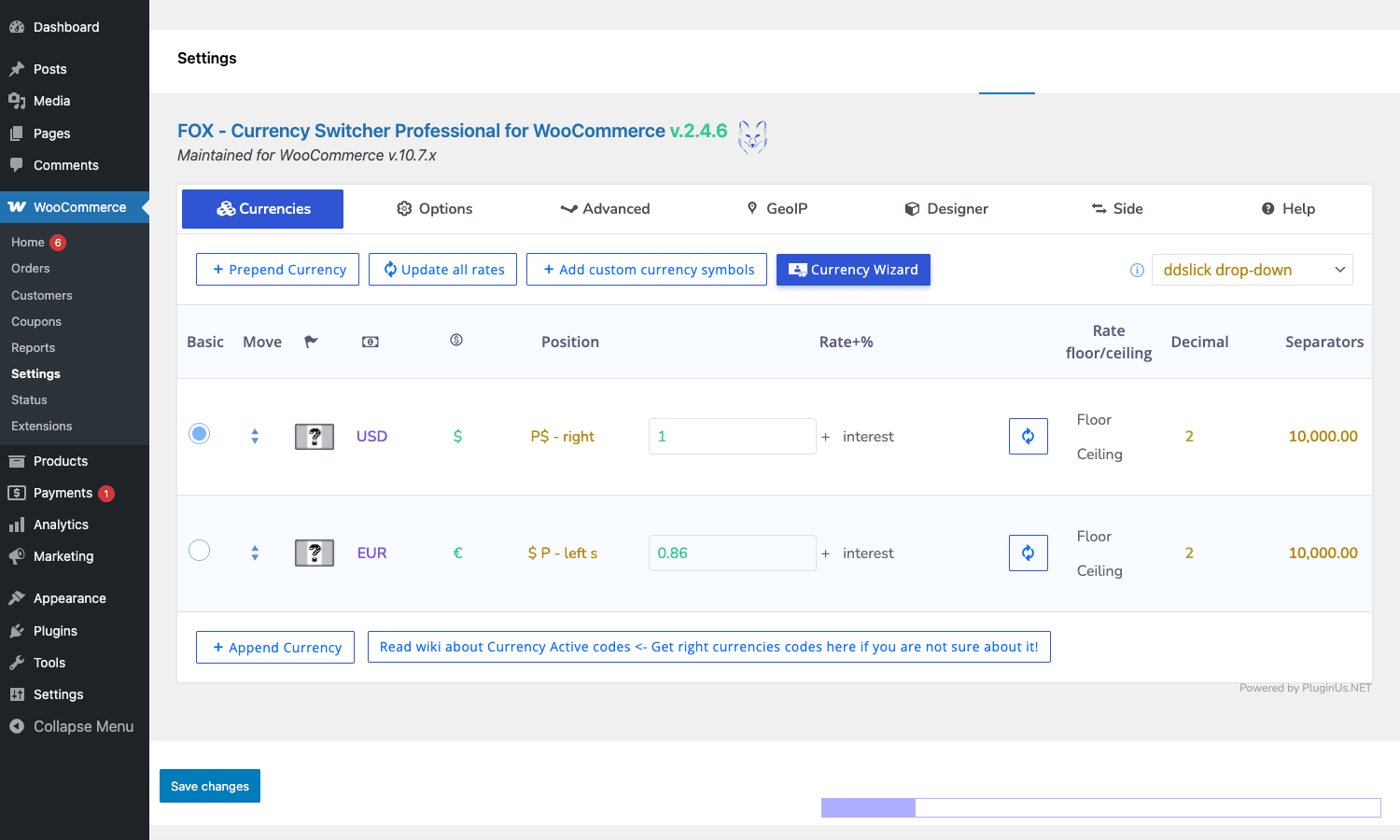Click the Save changes button
Screen dimensions: 1400x840
[x=210, y=786]
